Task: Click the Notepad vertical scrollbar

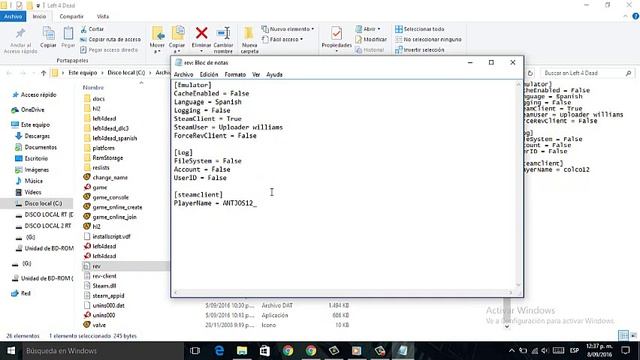Action: [x=518, y=184]
